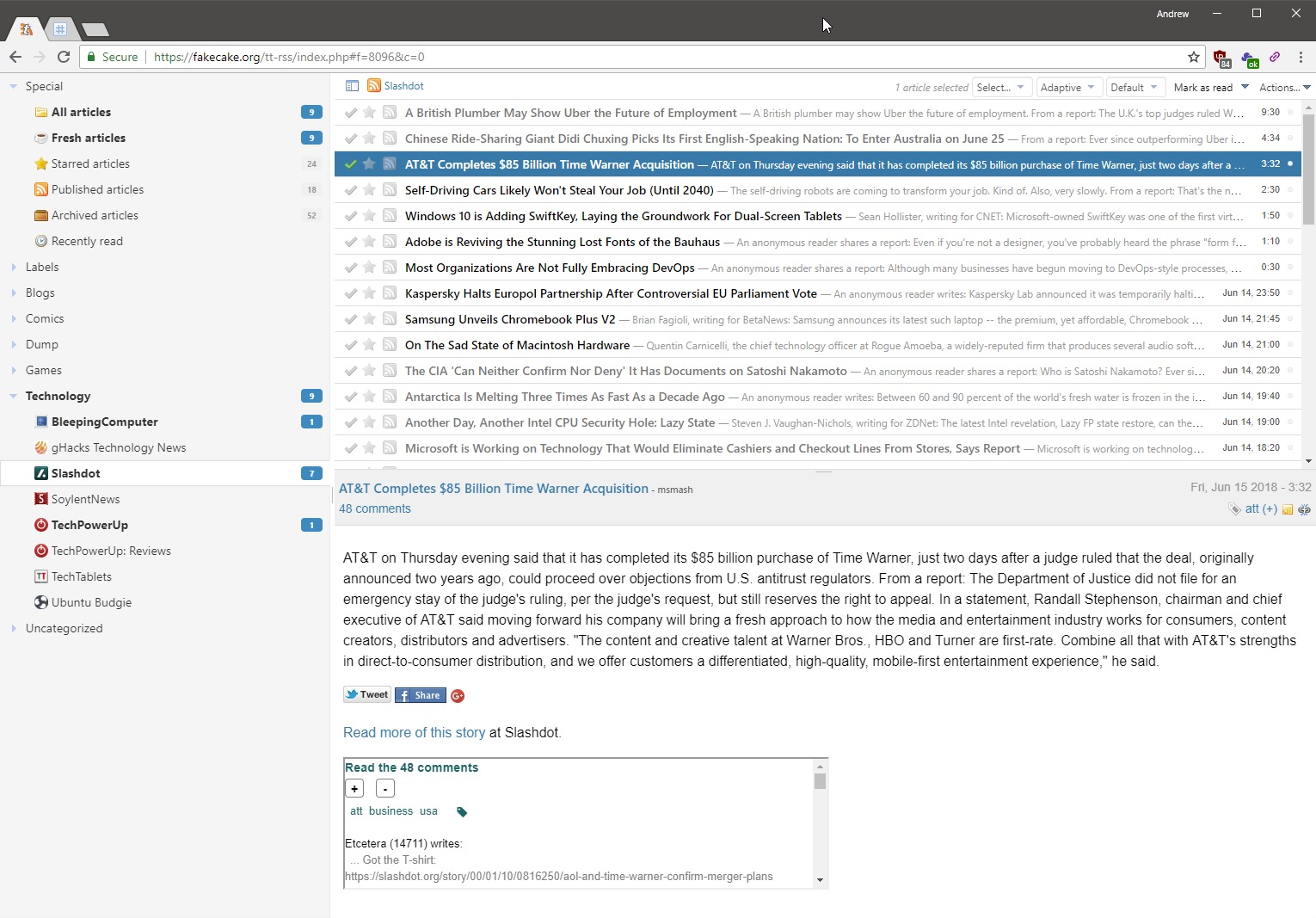Expand the Labels category
Image resolution: width=1316 pixels, height=918 pixels.
(14, 267)
